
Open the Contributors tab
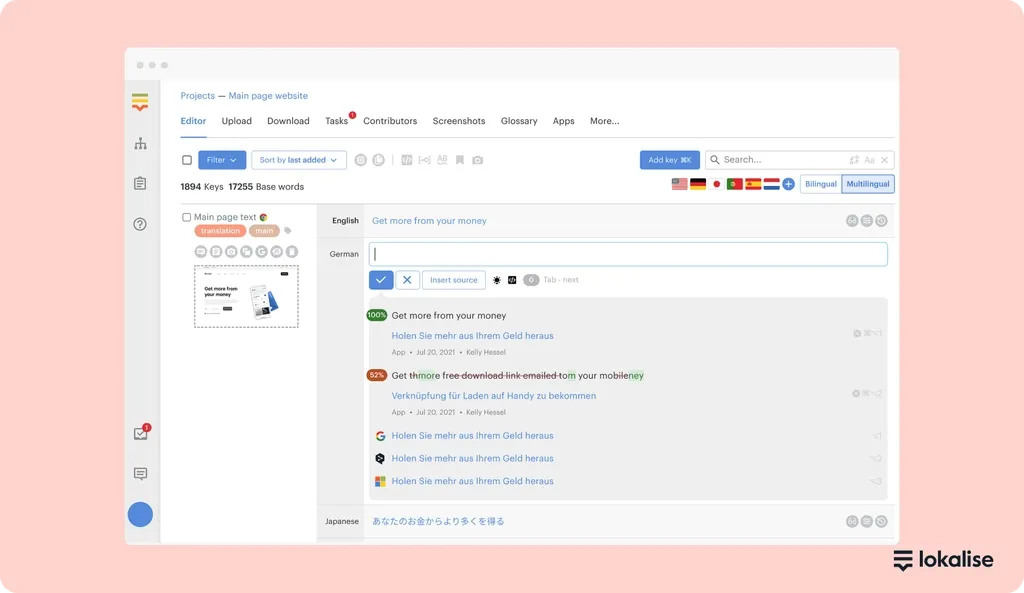click(x=390, y=121)
